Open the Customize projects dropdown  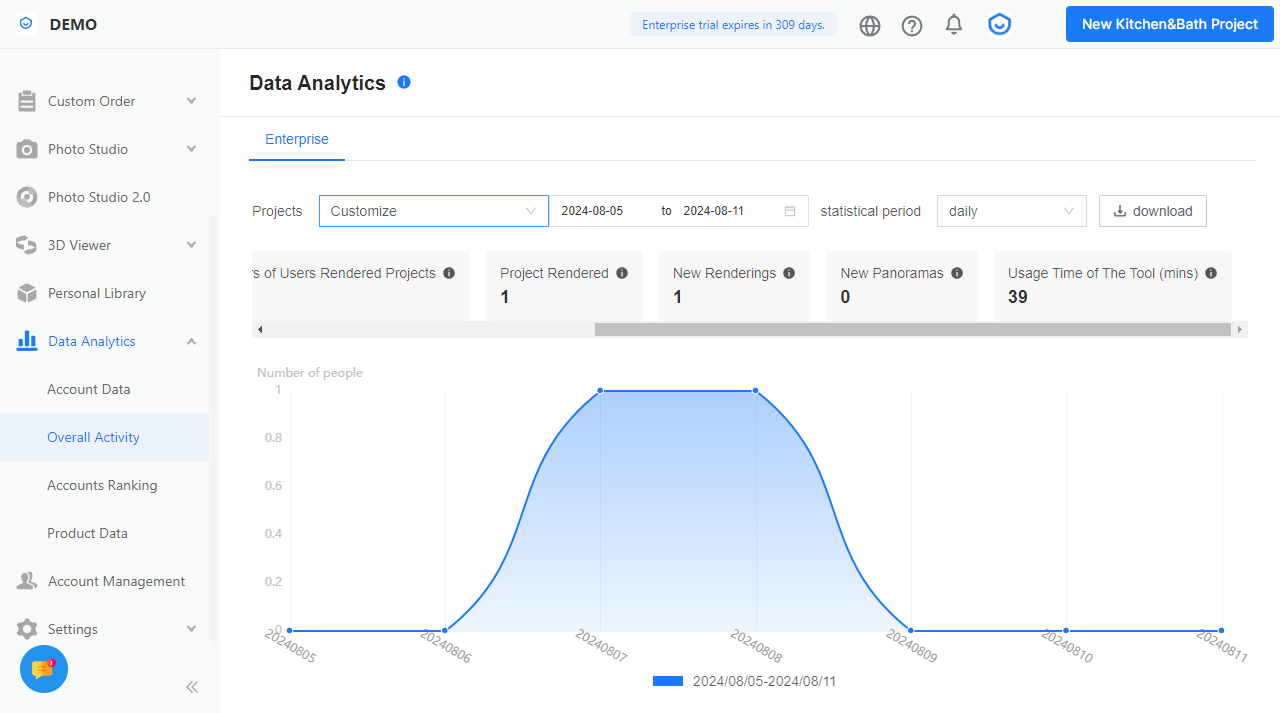click(x=433, y=211)
